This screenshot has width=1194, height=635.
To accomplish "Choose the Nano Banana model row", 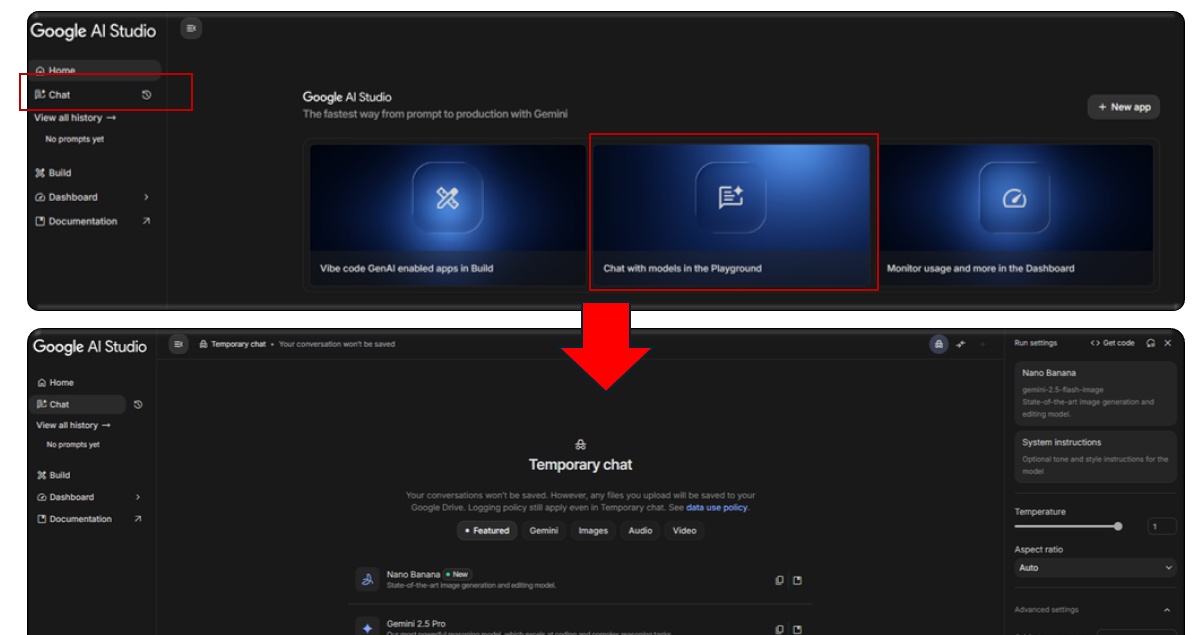I will [580, 579].
